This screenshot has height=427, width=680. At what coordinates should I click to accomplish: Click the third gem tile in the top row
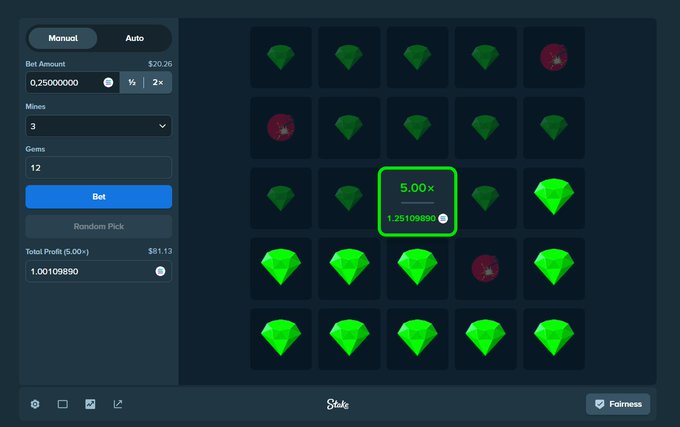[417, 57]
